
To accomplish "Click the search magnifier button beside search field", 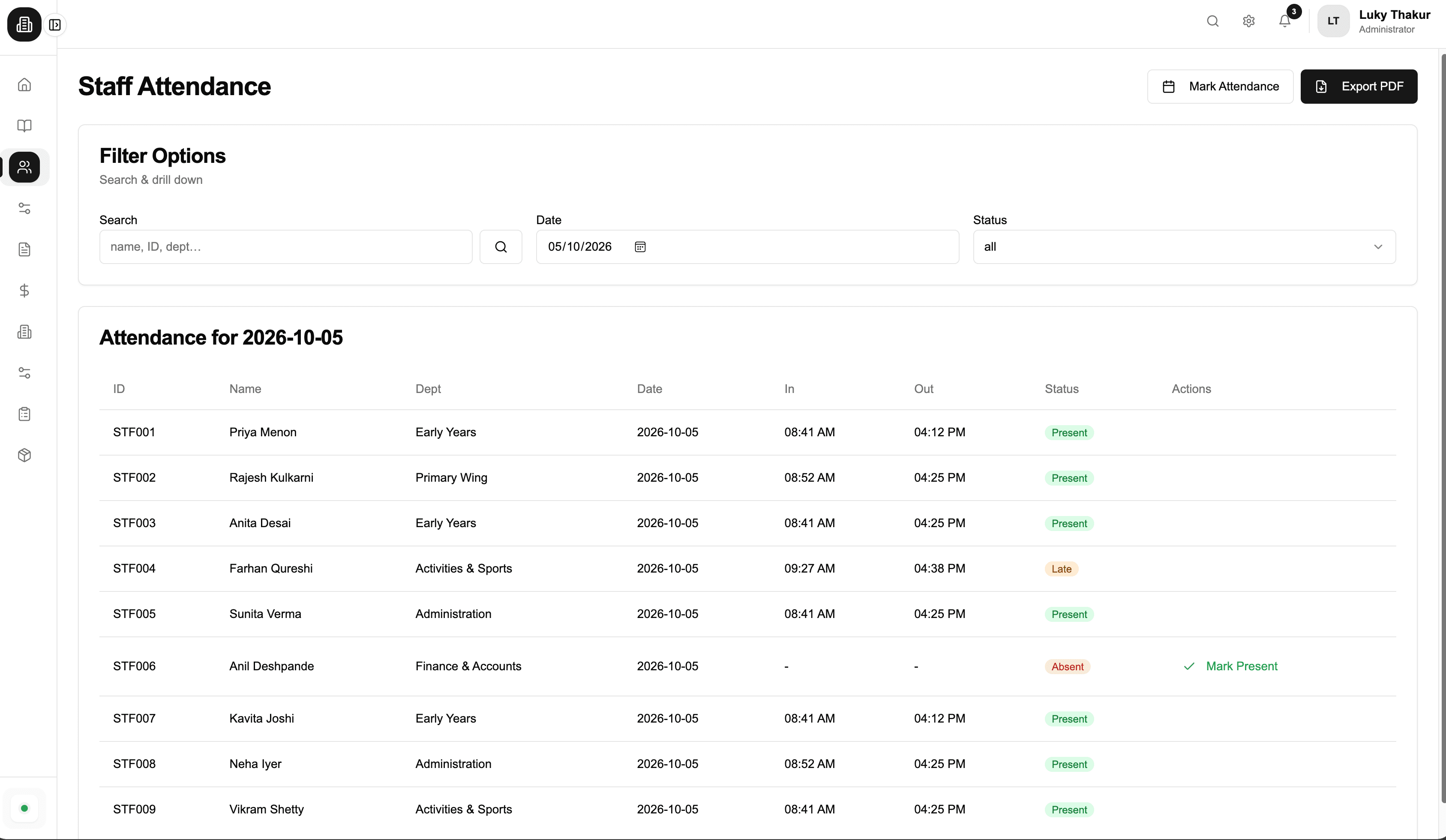I will click(x=501, y=247).
